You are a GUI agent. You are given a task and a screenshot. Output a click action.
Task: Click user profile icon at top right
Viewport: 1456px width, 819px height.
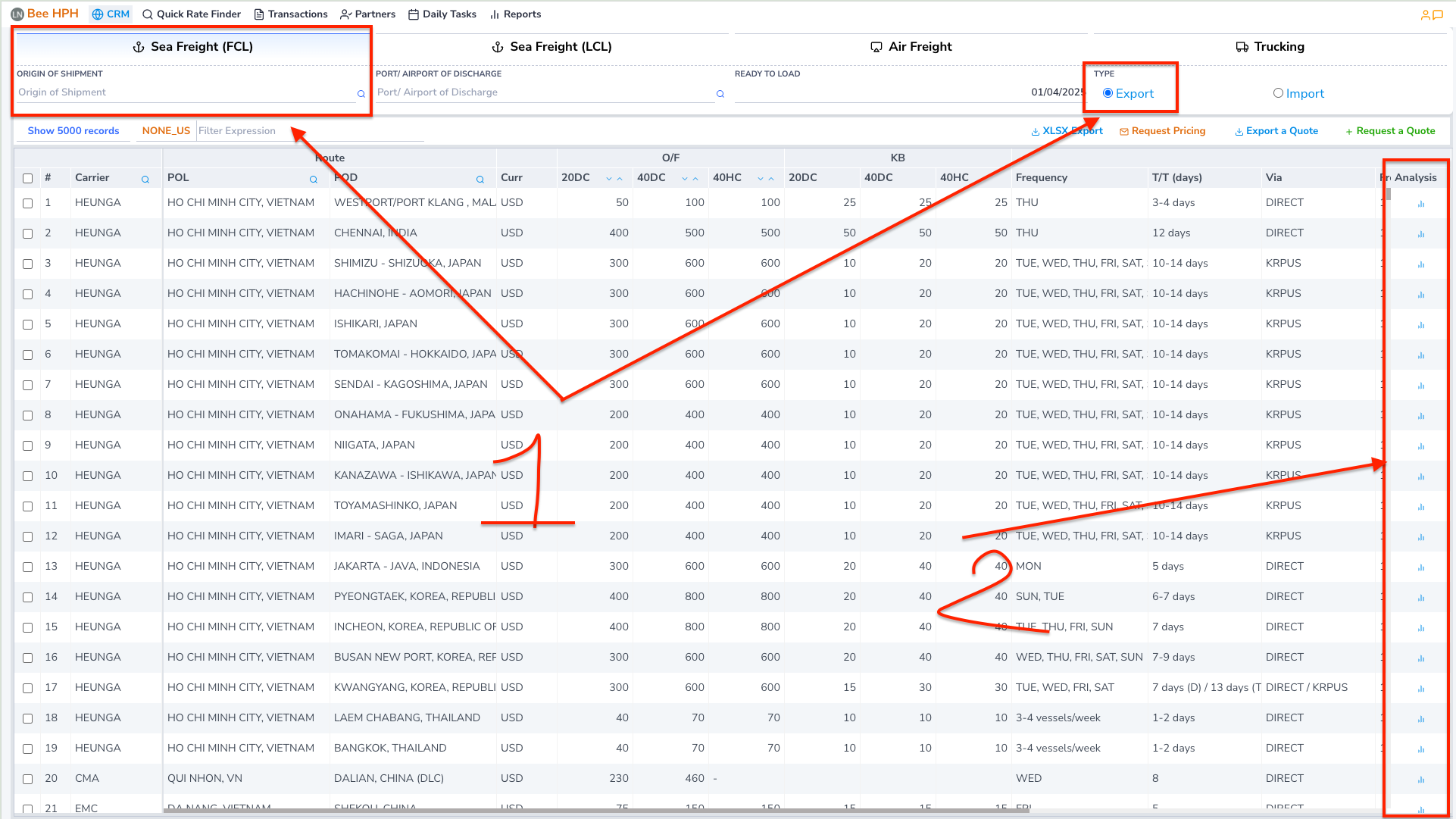coord(1425,14)
